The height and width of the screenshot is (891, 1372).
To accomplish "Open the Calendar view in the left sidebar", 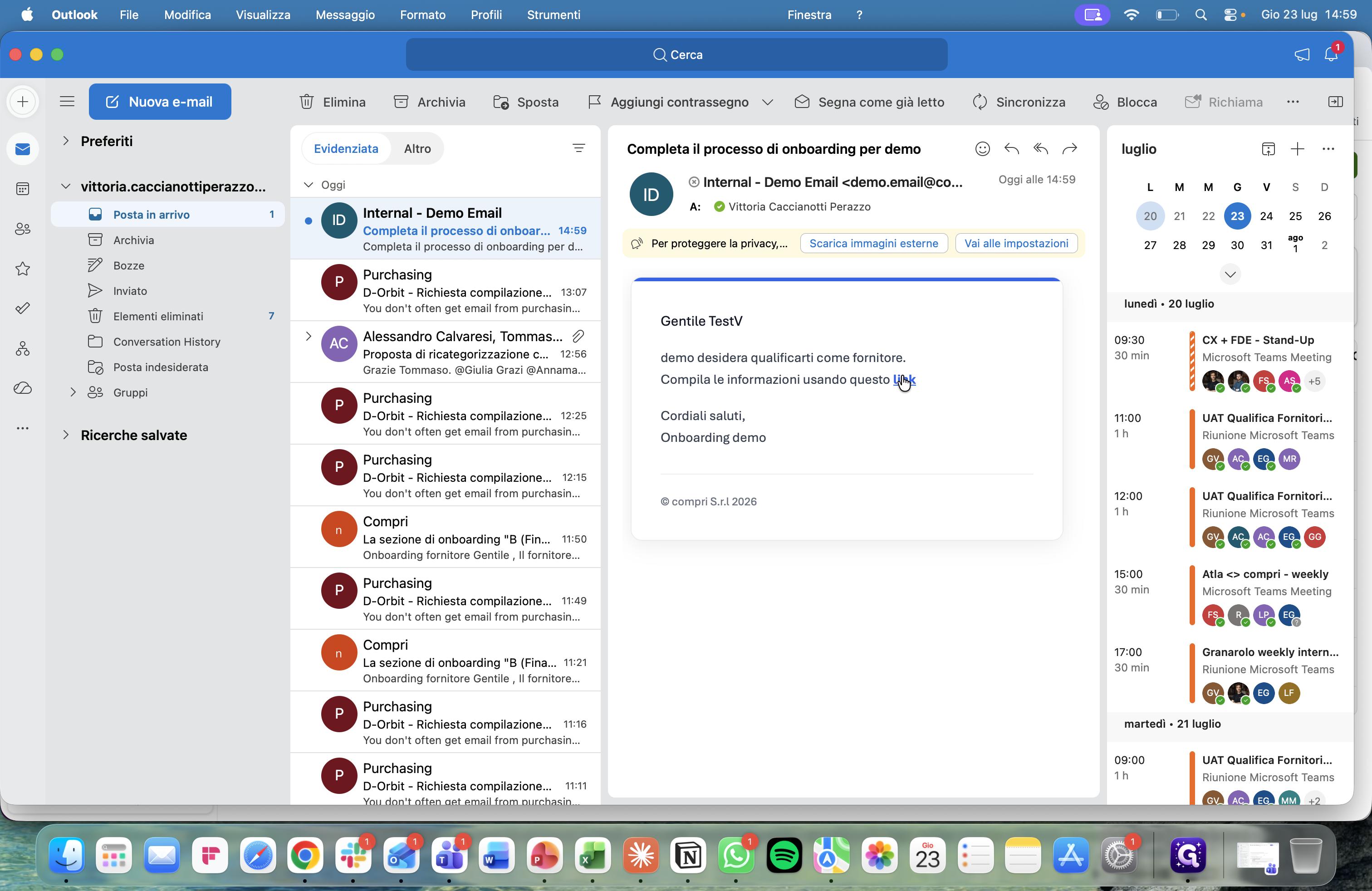I will [x=23, y=189].
